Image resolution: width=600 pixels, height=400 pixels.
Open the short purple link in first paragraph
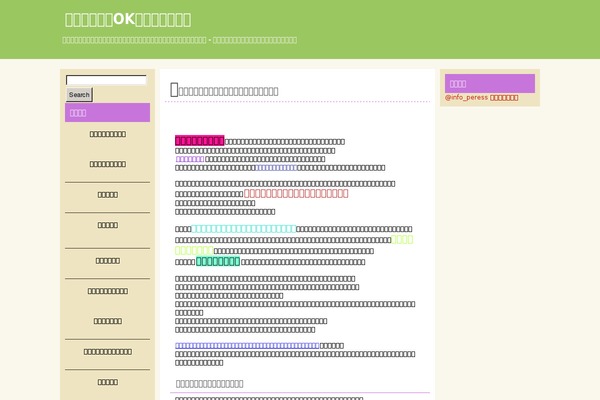coord(190,159)
